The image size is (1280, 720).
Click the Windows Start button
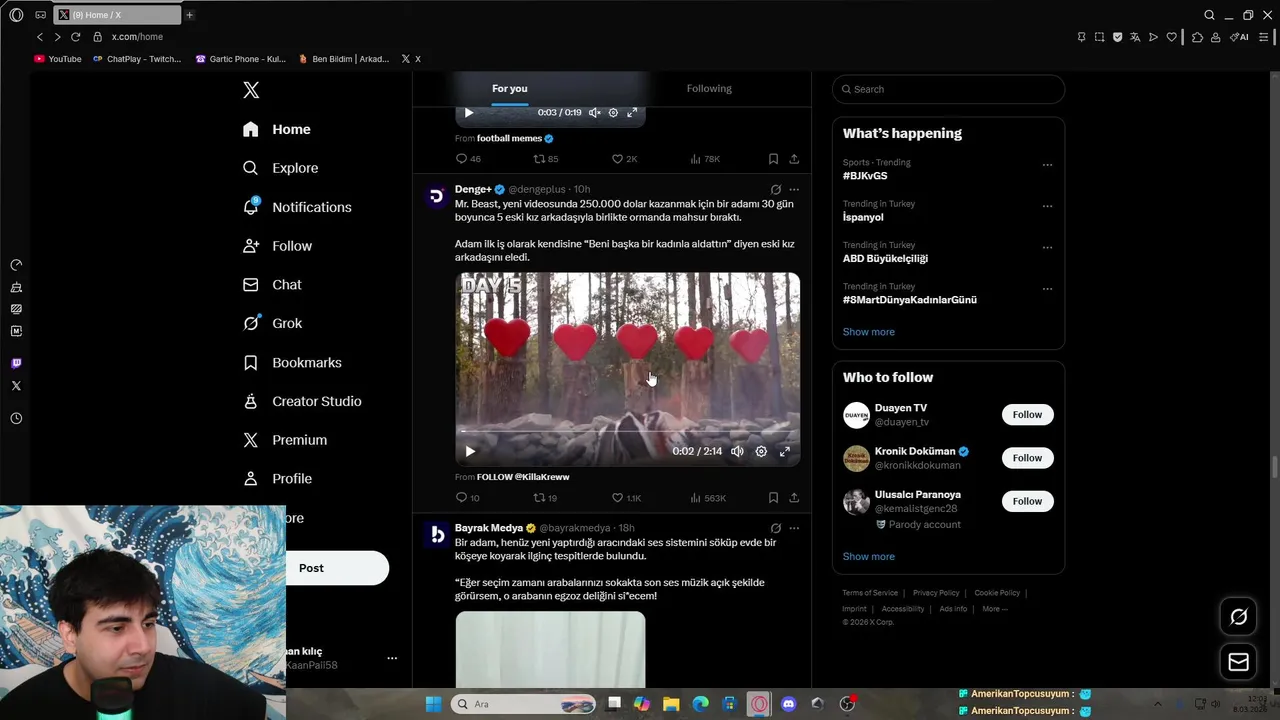point(433,704)
